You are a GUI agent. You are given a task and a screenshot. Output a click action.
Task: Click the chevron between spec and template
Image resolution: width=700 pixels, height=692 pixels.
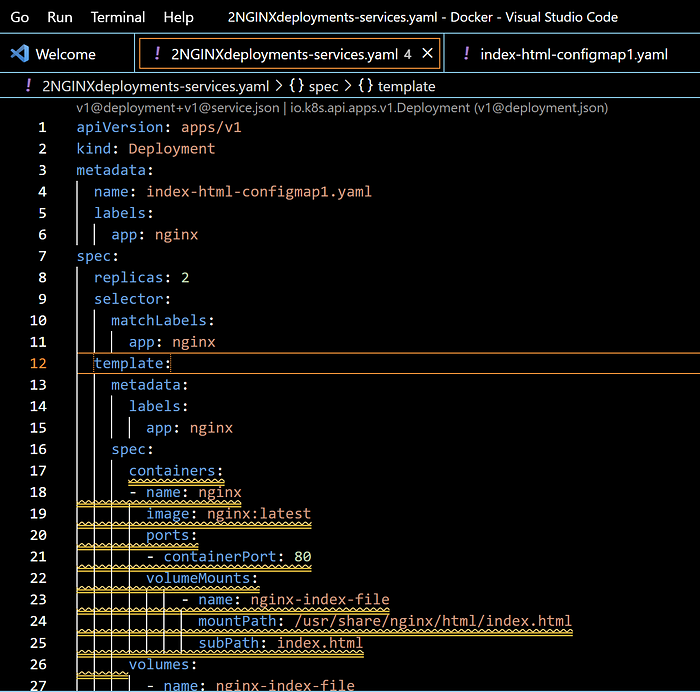348,86
